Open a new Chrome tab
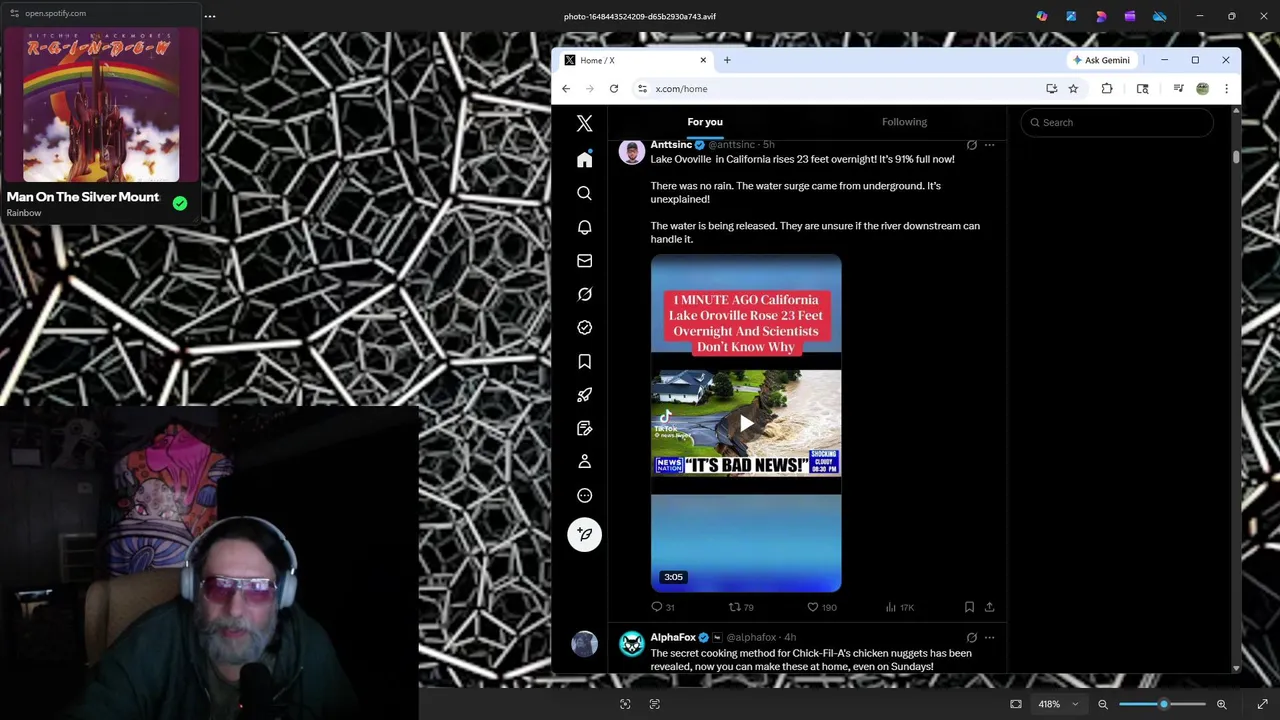 727,60
